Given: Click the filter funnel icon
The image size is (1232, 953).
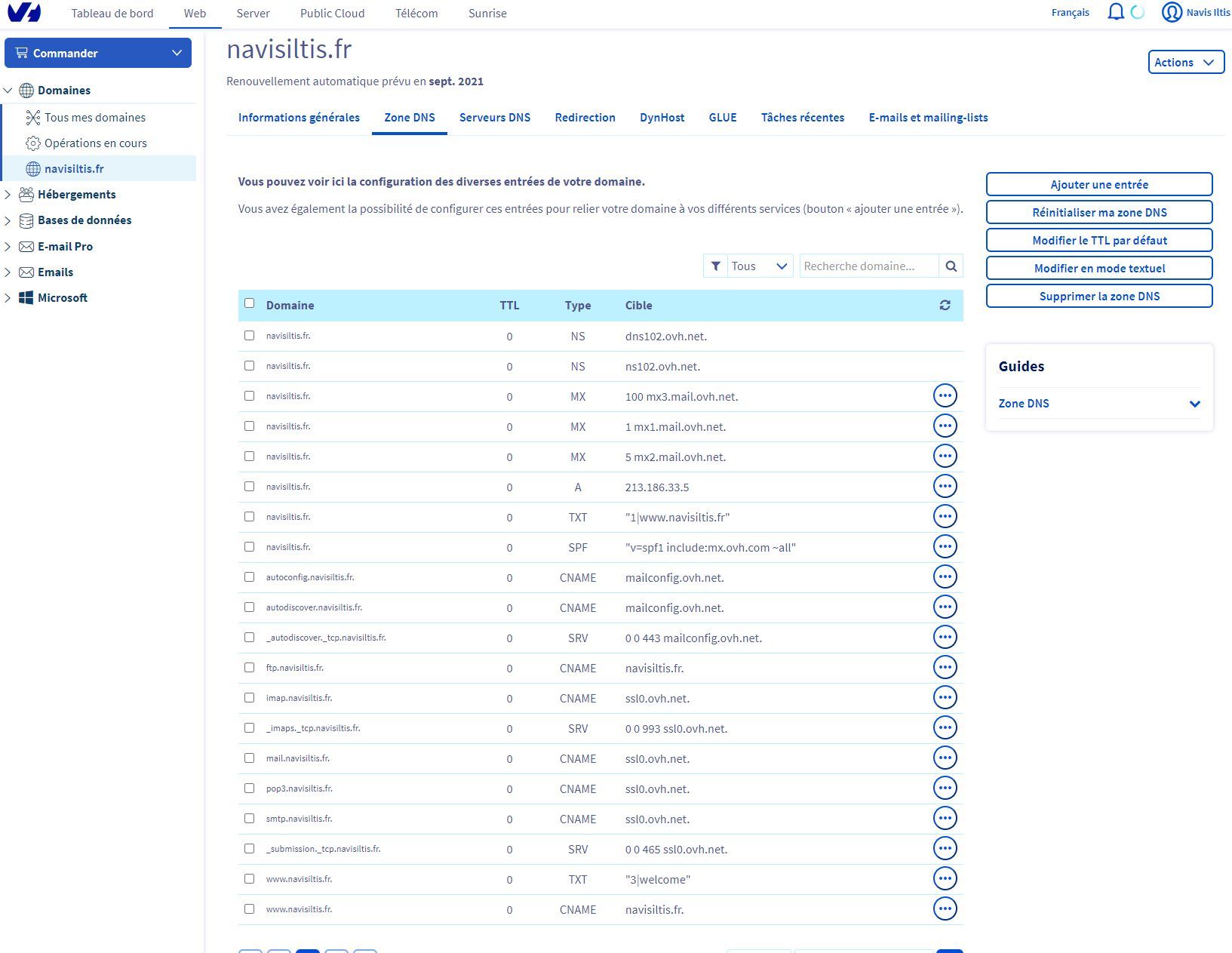Looking at the screenshot, I should (715, 266).
